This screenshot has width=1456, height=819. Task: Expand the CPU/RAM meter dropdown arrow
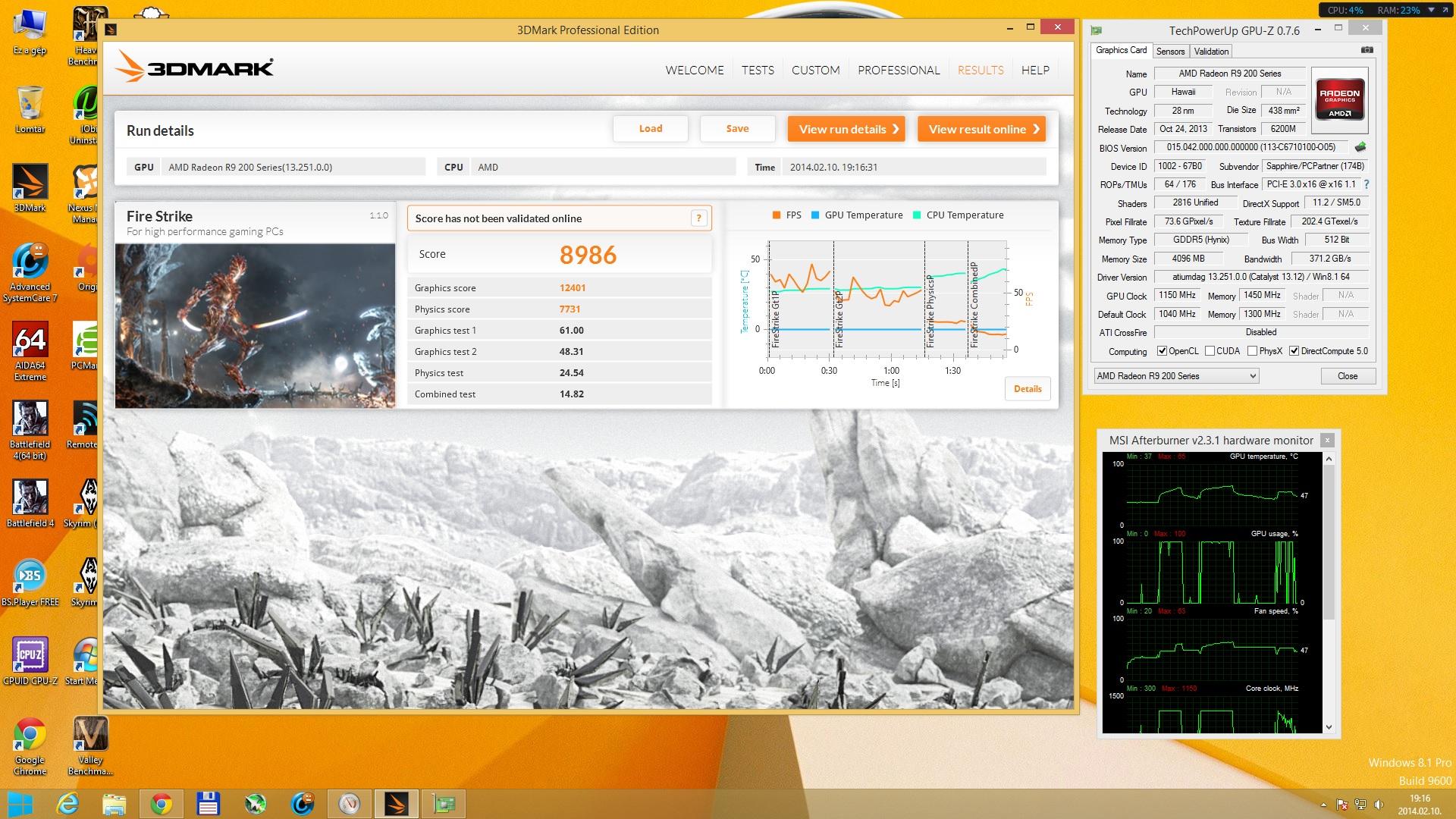[x=1431, y=10]
